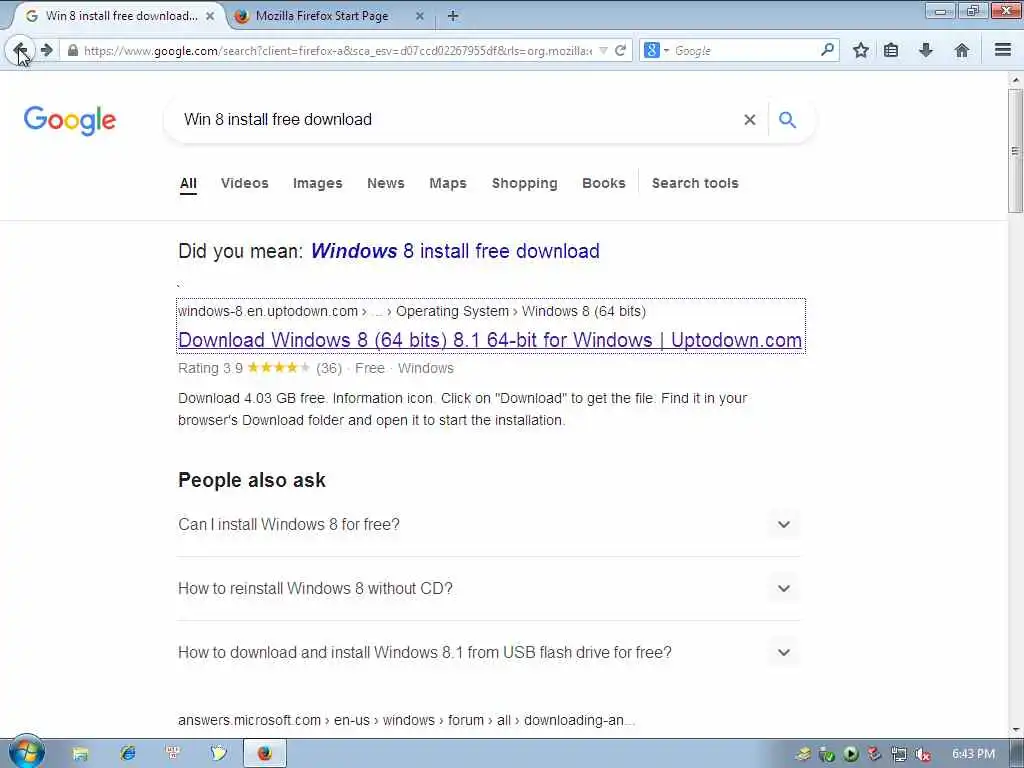Screen dimensions: 1024x768
Task: Switch to Books results
Action: coord(603,184)
